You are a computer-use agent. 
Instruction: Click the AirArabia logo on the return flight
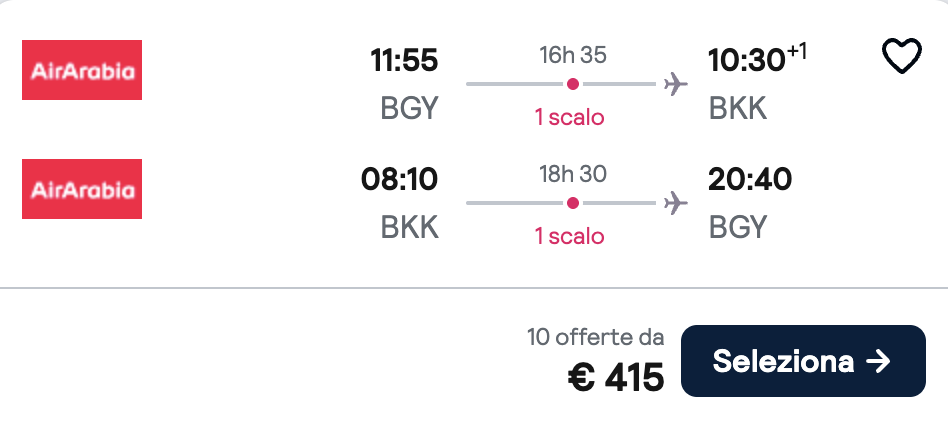pyautogui.click(x=82, y=189)
